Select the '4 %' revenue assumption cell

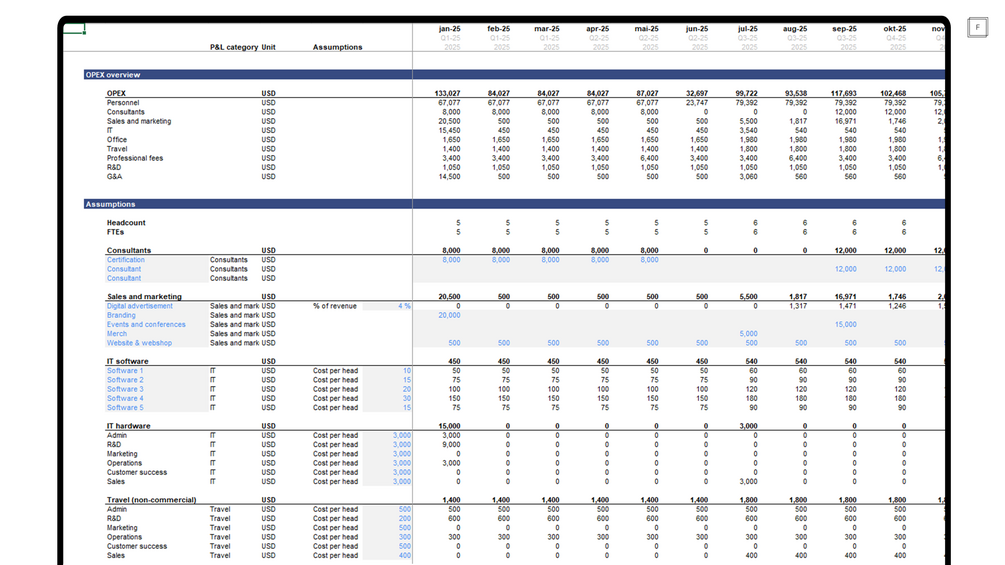(x=404, y=306)
